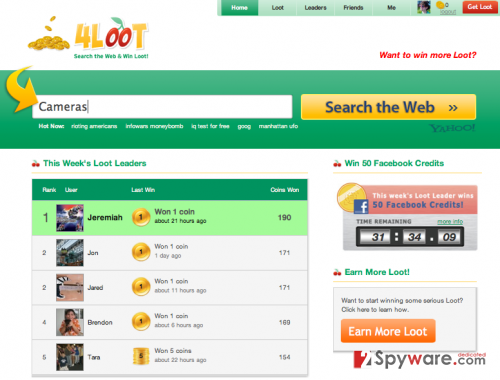This screenshot has width=500, height=380.
Task: Click the red Get Loot button
Action: pos(479,7)
